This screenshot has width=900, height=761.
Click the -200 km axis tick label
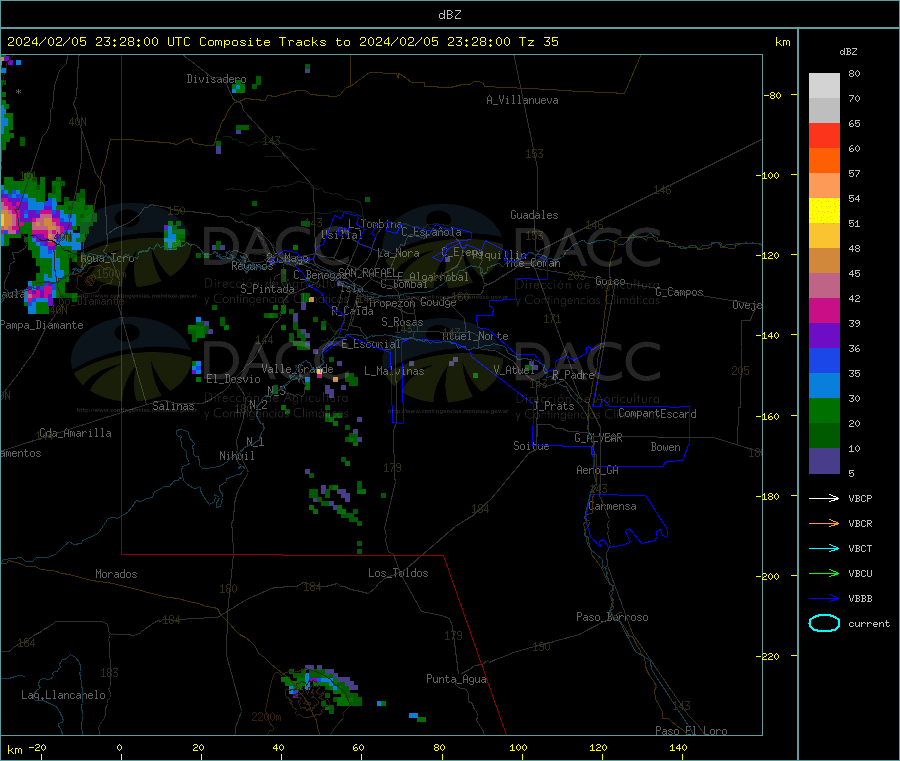tap(770, 576)
